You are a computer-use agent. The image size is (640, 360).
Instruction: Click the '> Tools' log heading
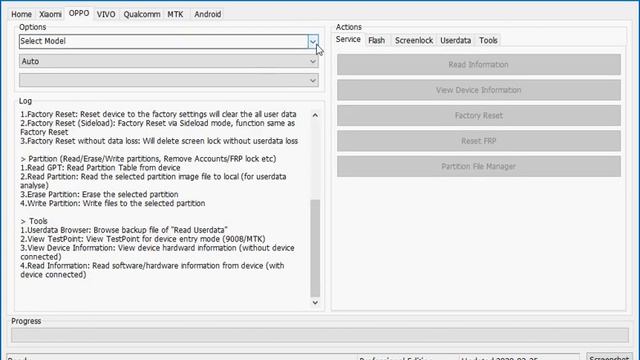click(34, 221)
